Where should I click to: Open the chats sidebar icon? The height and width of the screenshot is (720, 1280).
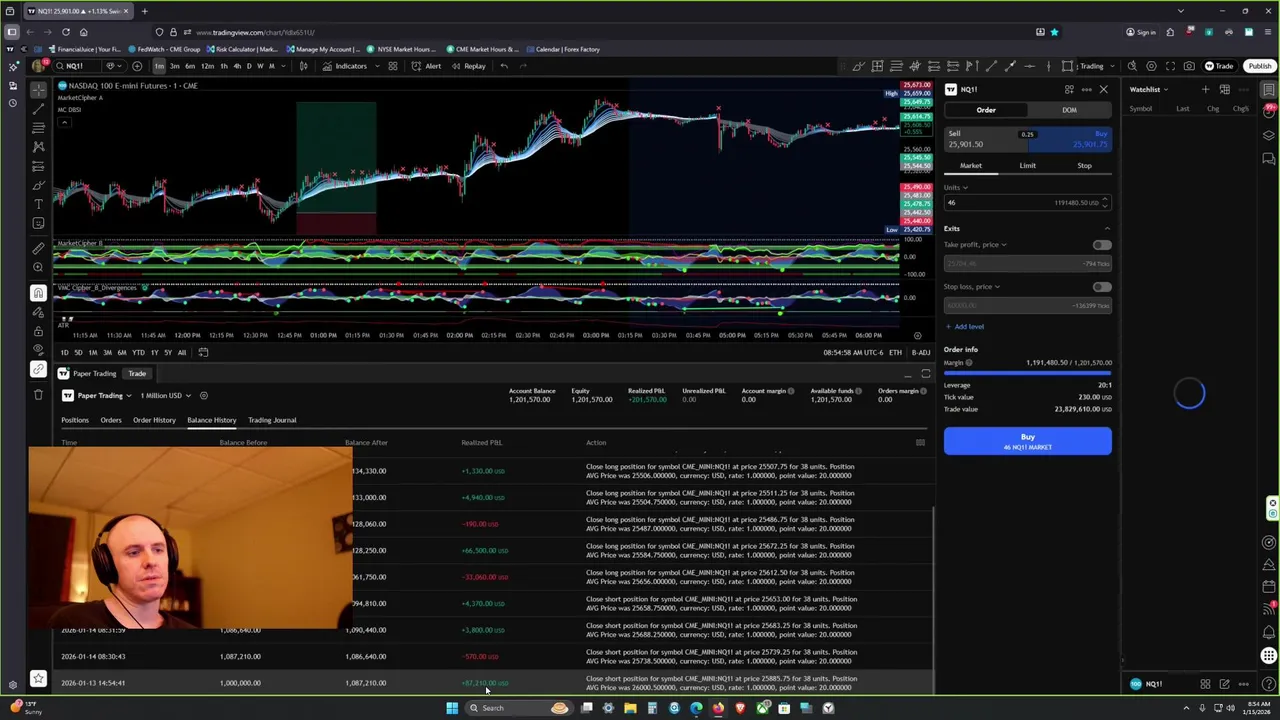[x=1269, y=159]
